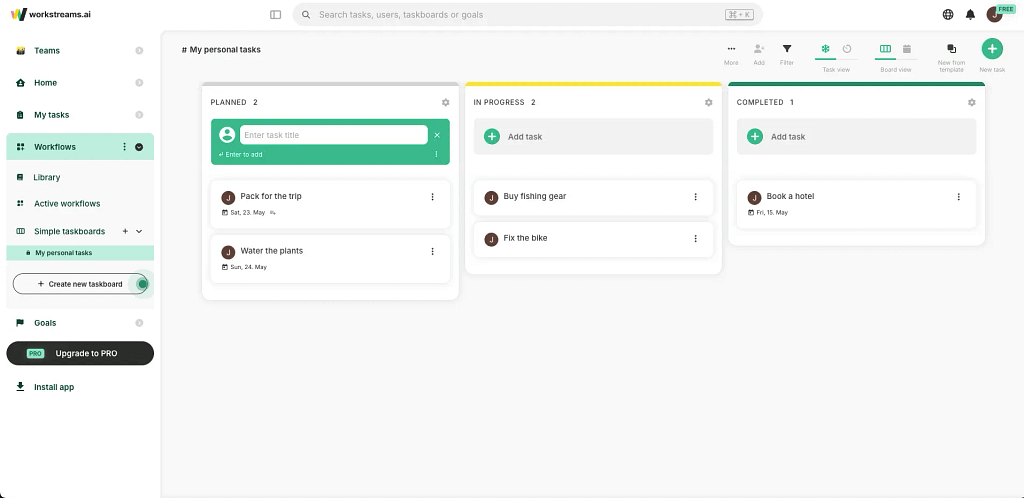Click the green New task button
Image resolution: width=1024 pixels, height=498 pixels.
pyautogui.click(x=992, y=49)
